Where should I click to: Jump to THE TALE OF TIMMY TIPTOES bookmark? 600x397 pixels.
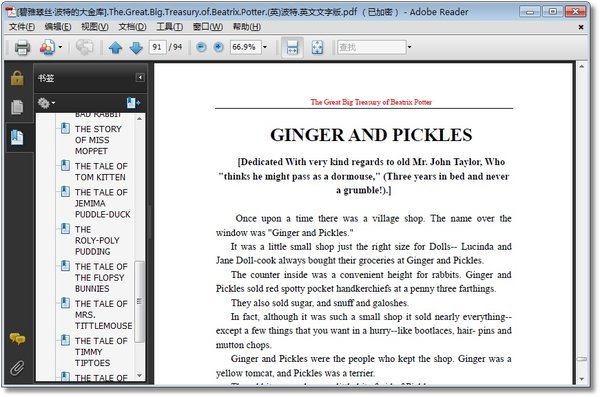coord(101,352)
